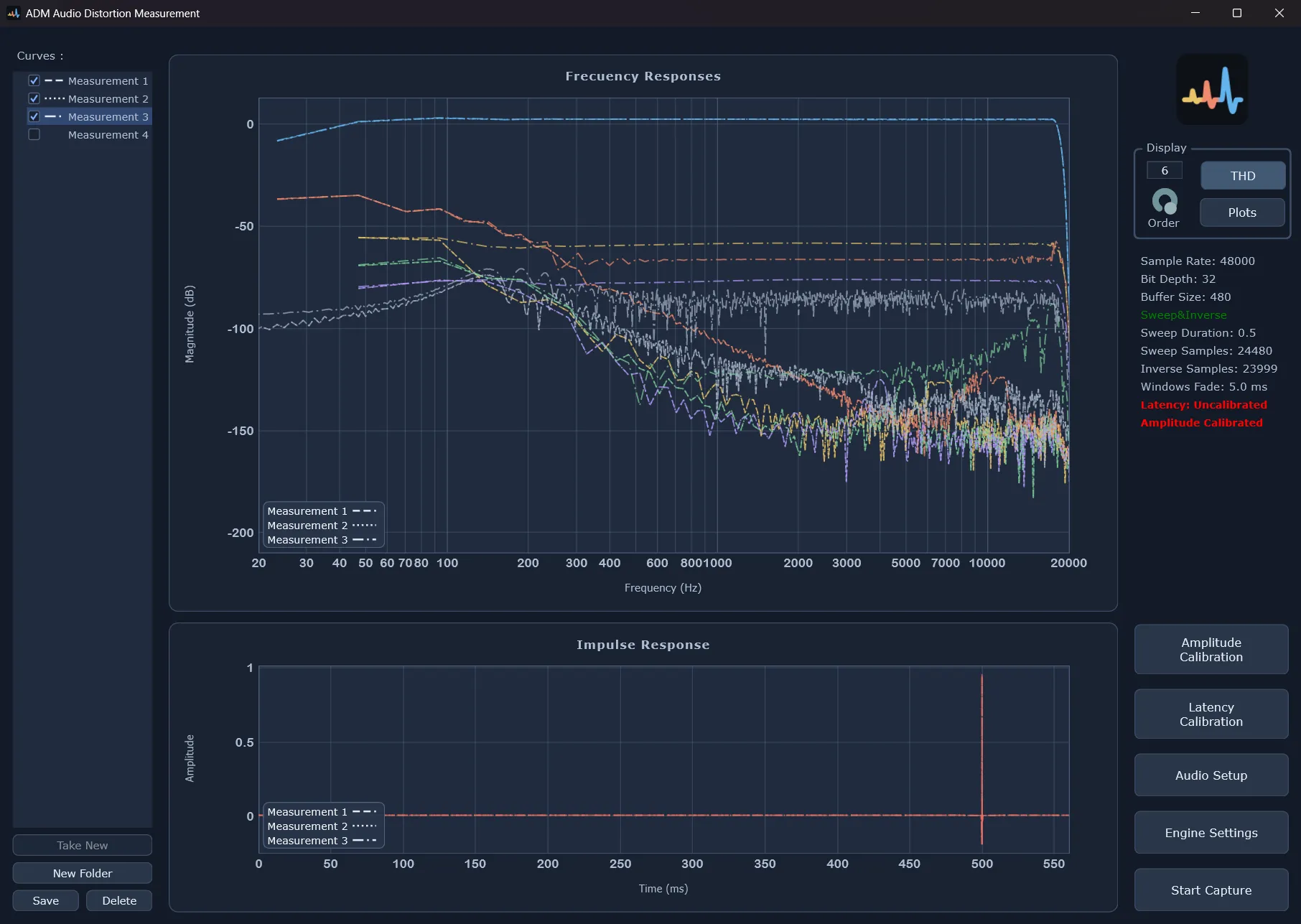The image size is (1301, 924).
Task: Click the Sweep Samples: 24480 readout
Action: coord(1206,350)
